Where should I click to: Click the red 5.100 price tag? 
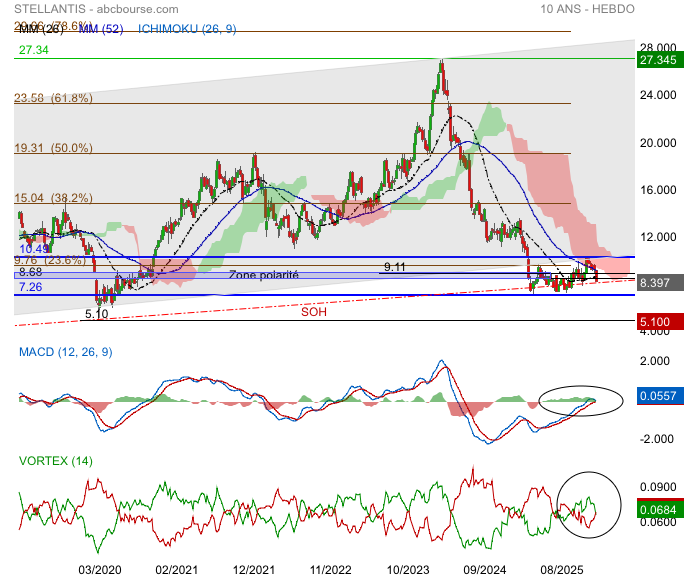660,322
